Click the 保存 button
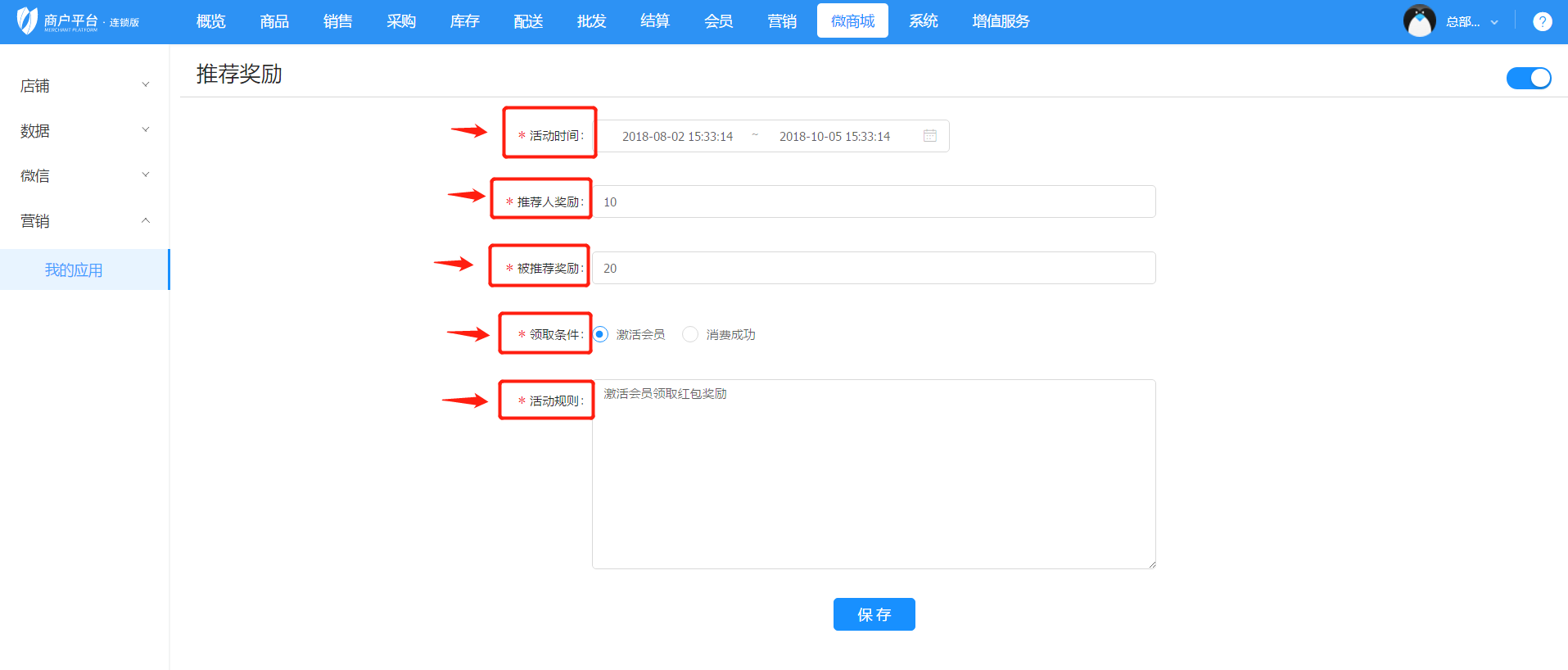The image size is (1568, 670). click(874, 614)
